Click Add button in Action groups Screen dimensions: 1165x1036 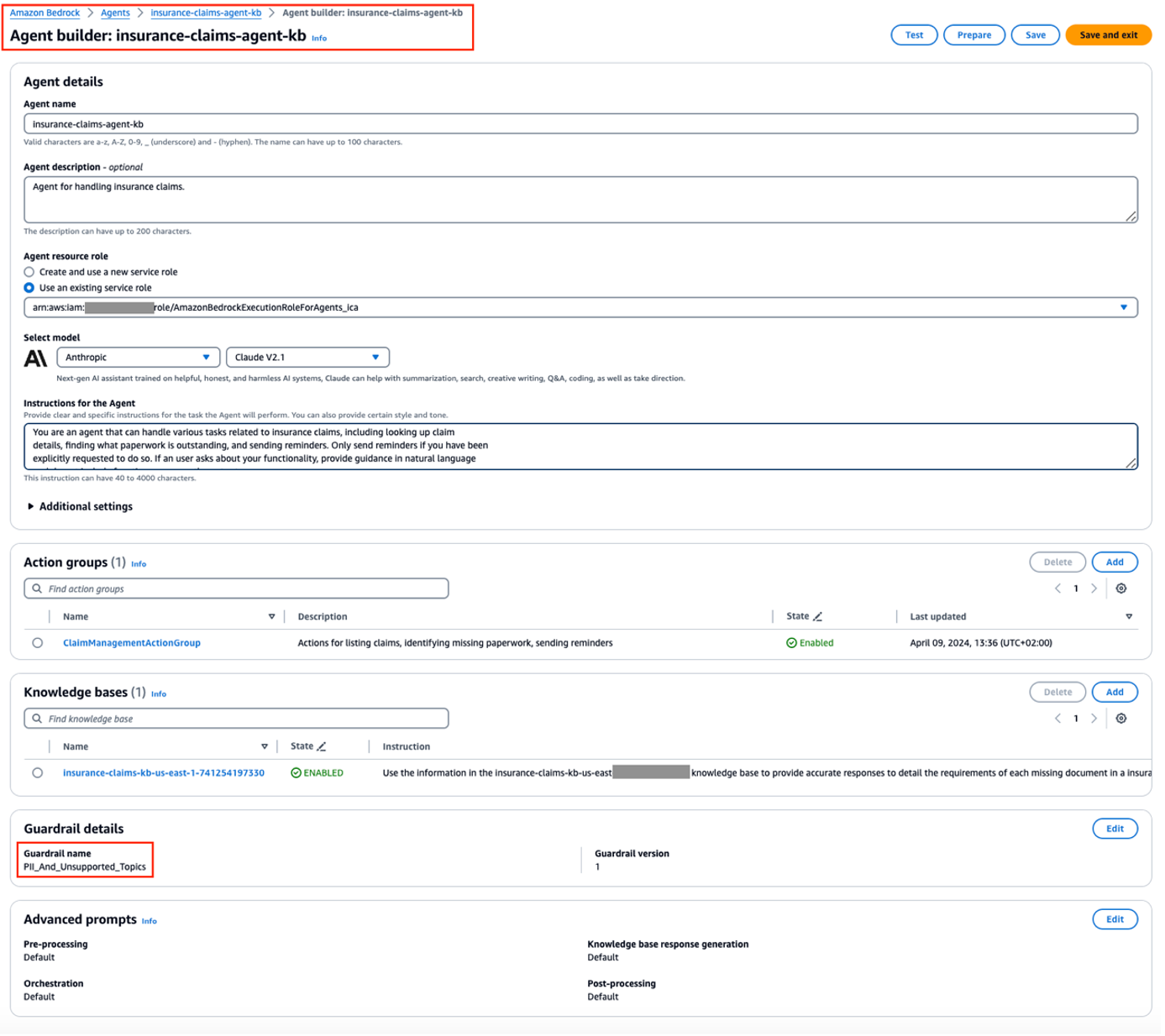[x=1115, y=562]
